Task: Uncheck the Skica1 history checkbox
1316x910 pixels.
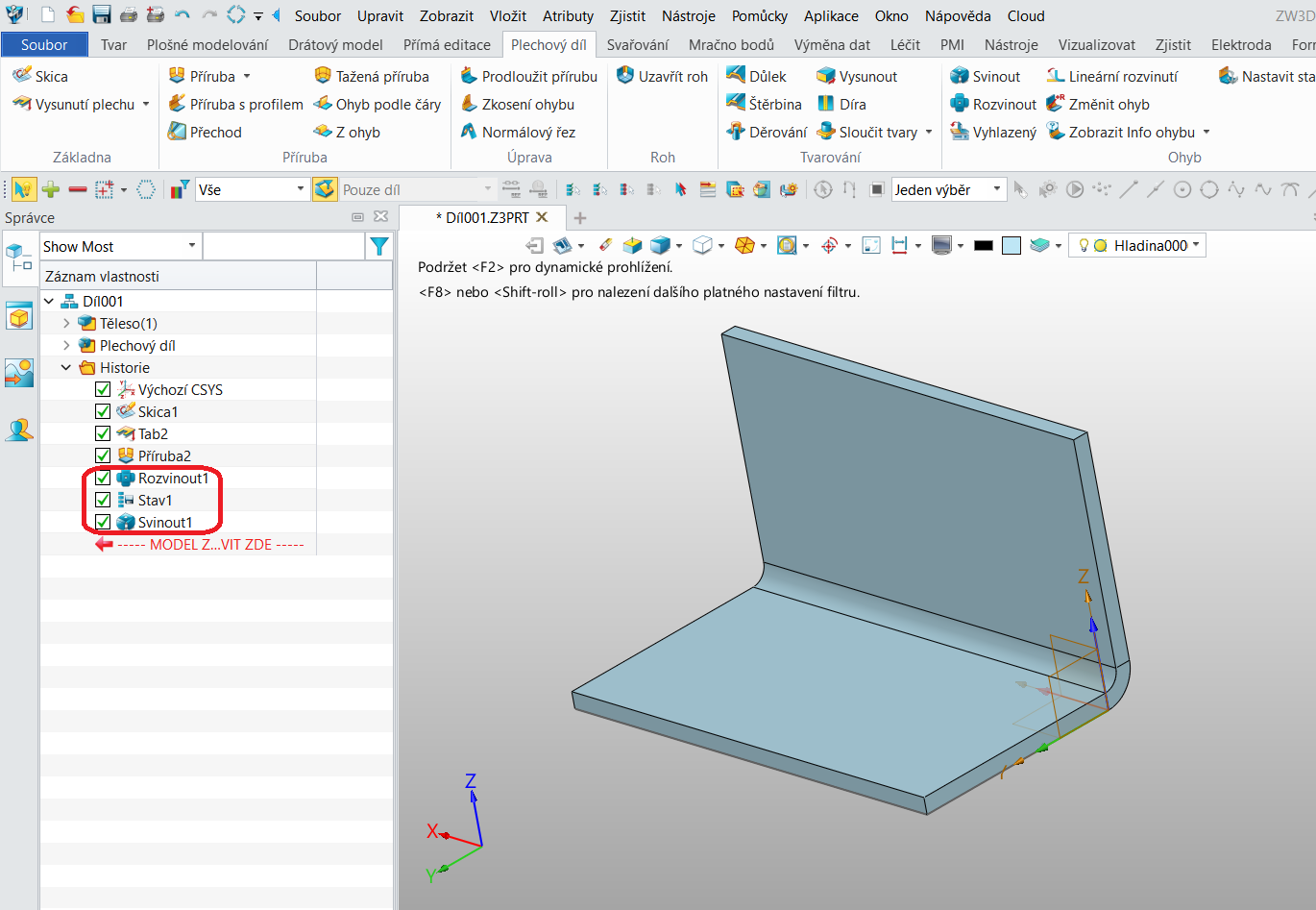Action: [103, 411]
